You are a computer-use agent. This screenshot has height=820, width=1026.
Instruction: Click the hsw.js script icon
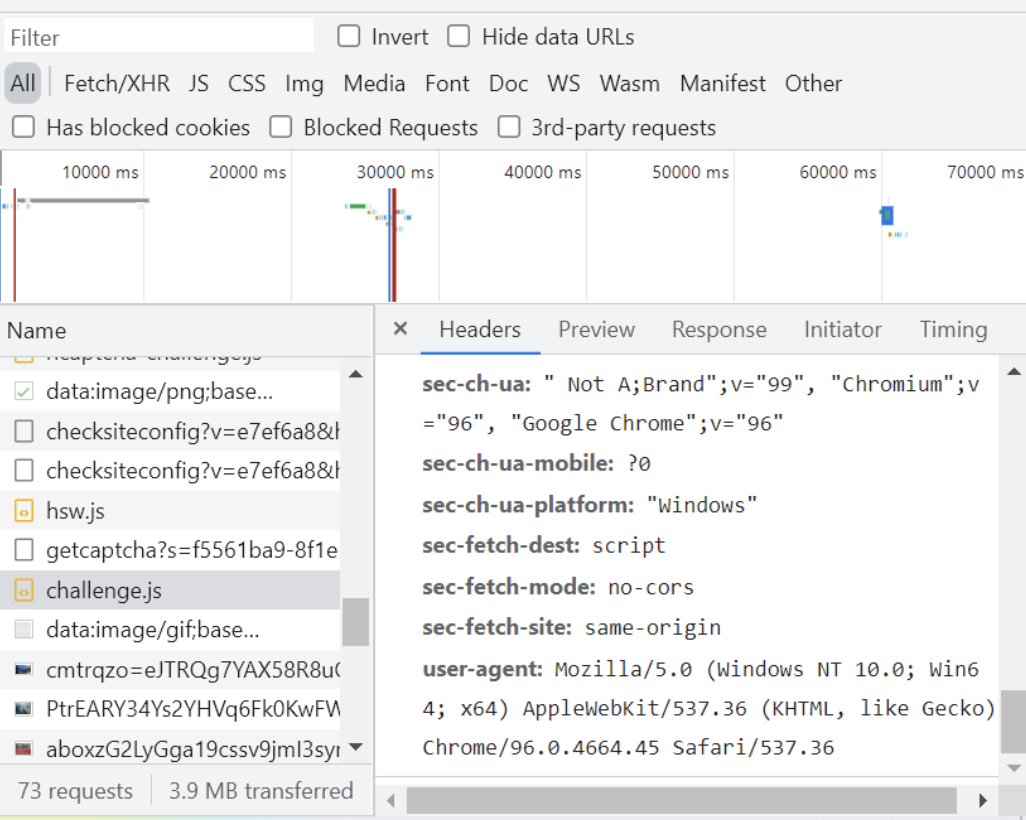coord(24,511)
